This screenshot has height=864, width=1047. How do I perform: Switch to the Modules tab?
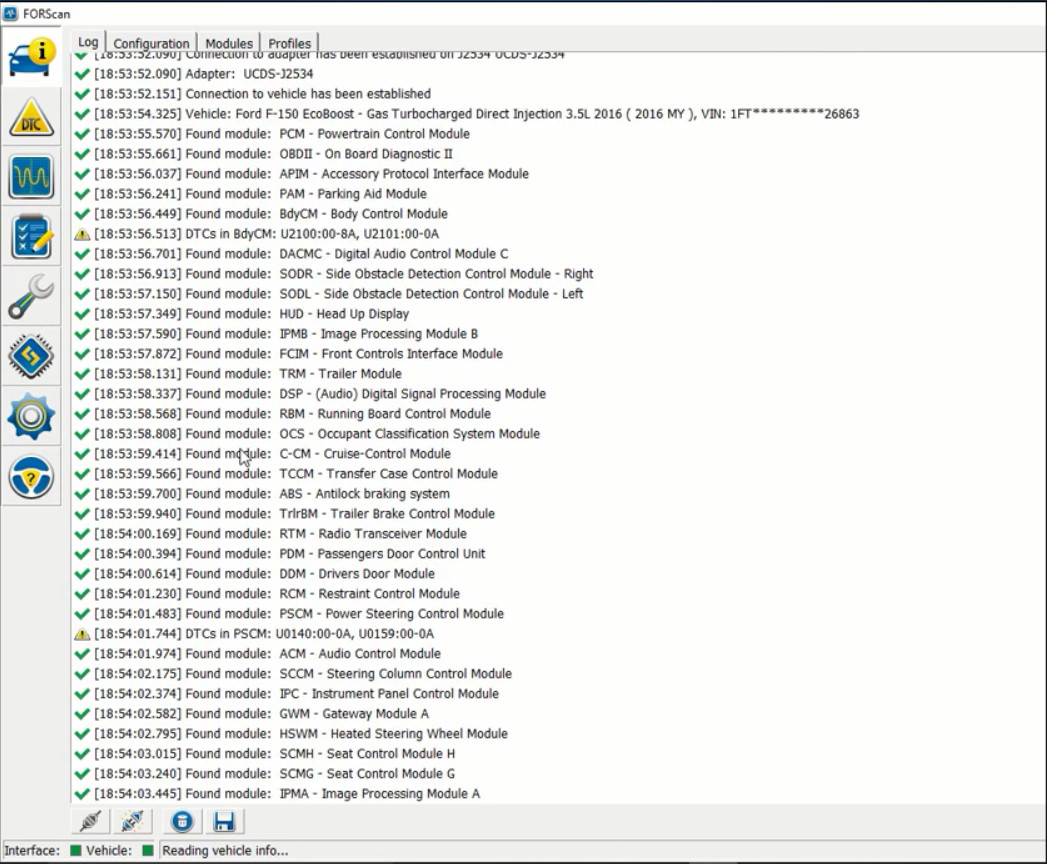pos(229,43)
